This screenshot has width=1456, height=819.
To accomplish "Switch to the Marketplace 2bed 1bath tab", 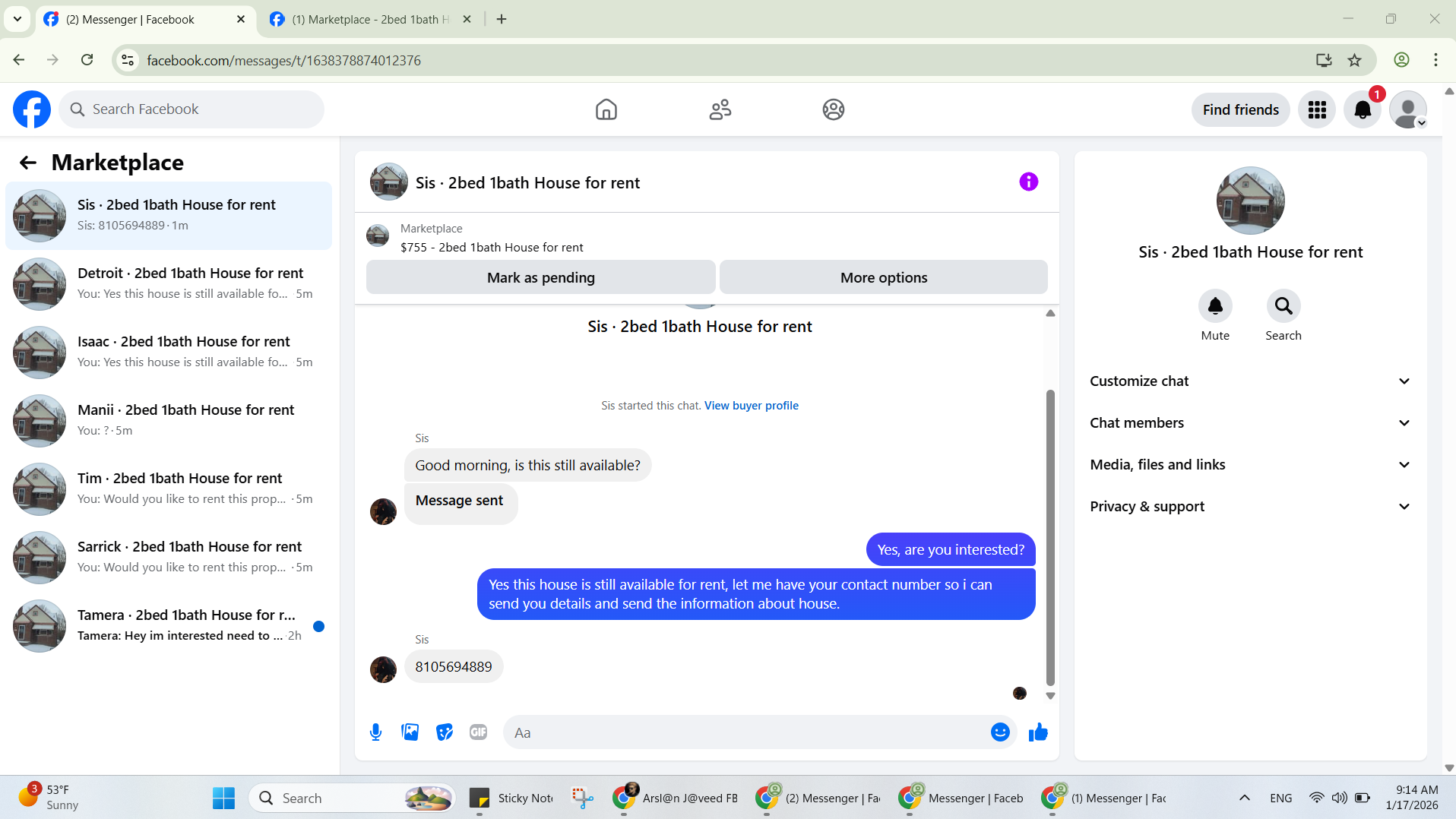I will point(371,20).
